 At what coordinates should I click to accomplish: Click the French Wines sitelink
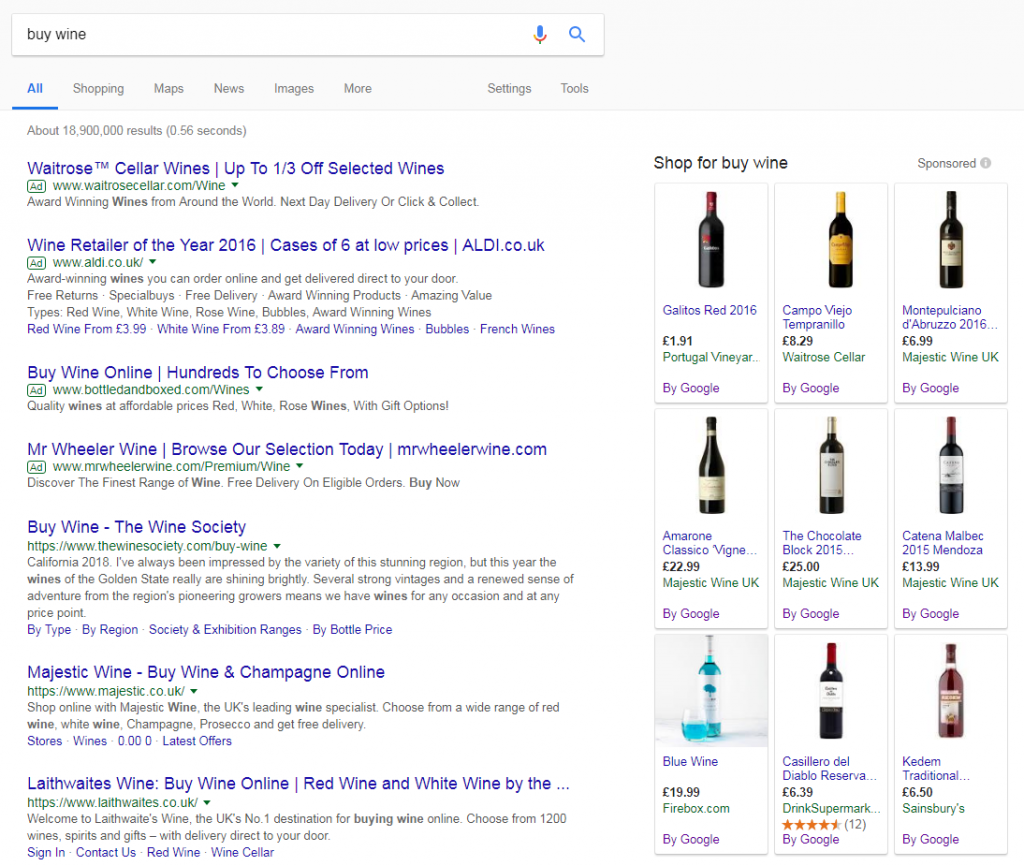click(x=517, y=329)
